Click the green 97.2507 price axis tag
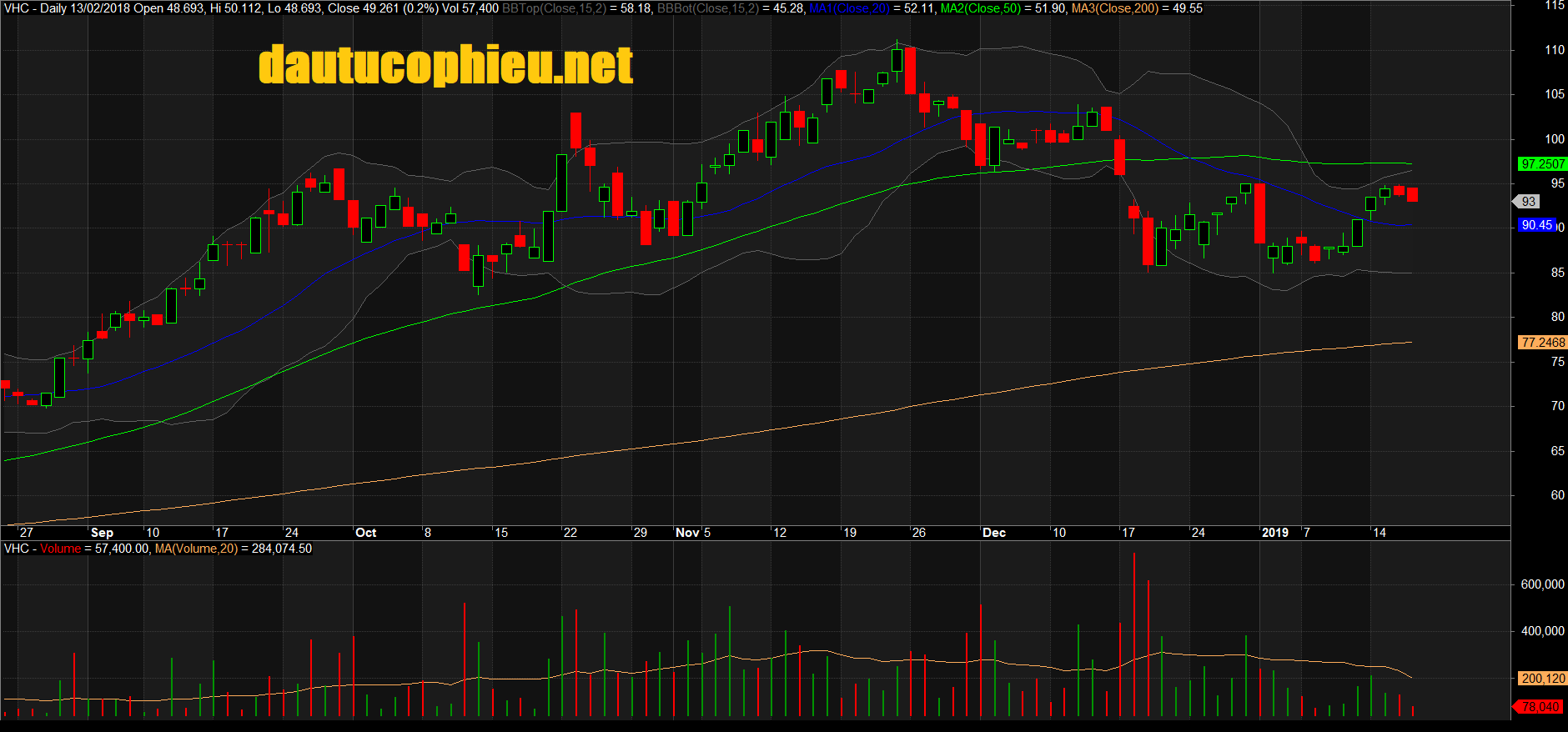Image resolution: width=1568 pixels, height=732 pixels. coord(1542,164)
